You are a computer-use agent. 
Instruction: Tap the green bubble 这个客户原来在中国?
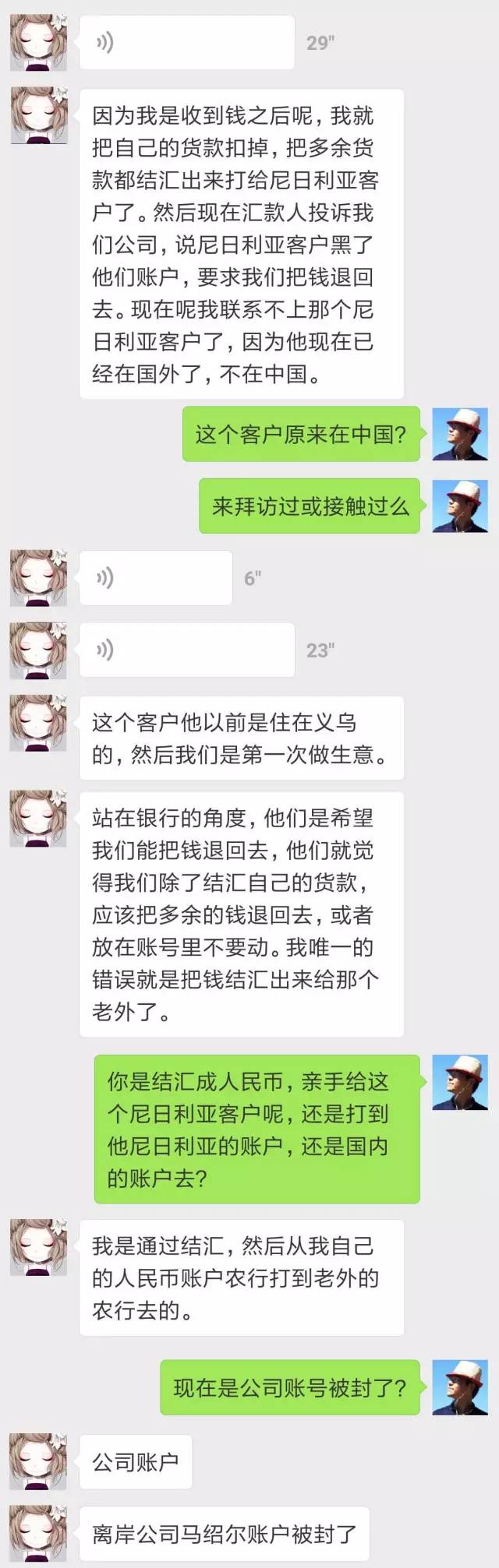(x=302, y=435)
